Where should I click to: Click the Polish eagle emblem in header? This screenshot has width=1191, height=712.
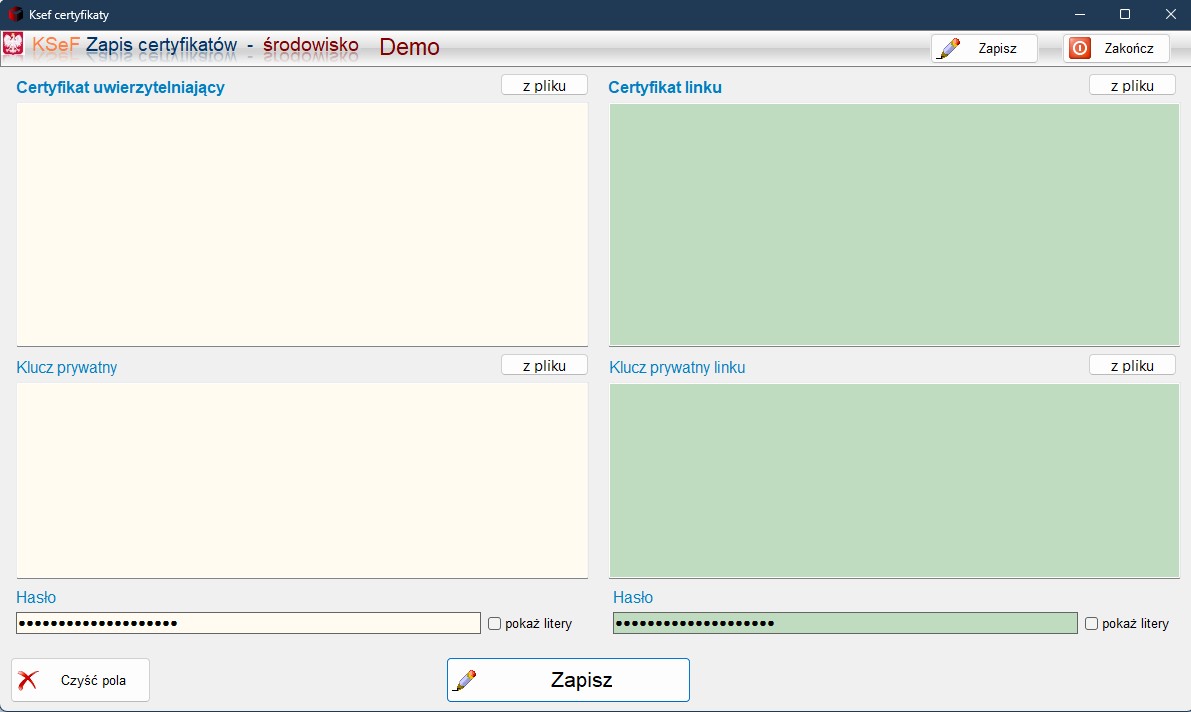[x=14, y=45]
